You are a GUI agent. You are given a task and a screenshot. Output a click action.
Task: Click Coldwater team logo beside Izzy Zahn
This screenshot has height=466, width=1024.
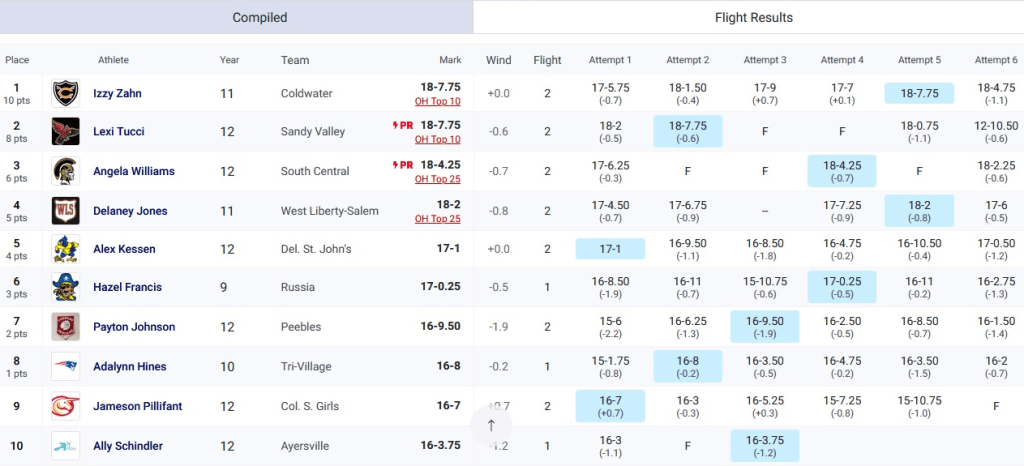pyautogui.click(x=66, y=93)
